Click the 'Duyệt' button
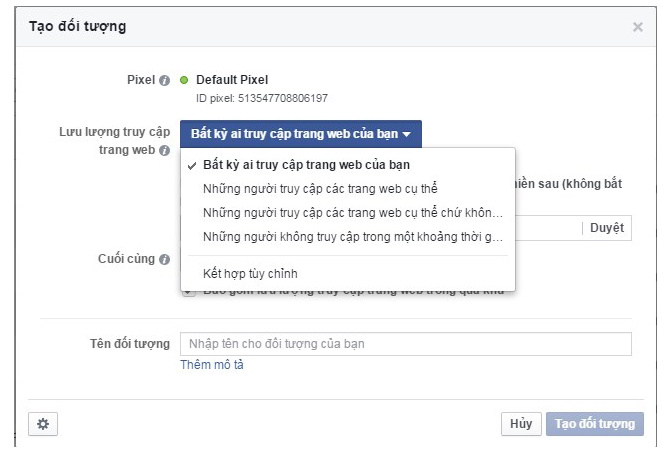The image size is (665, 459). (606, 228)
